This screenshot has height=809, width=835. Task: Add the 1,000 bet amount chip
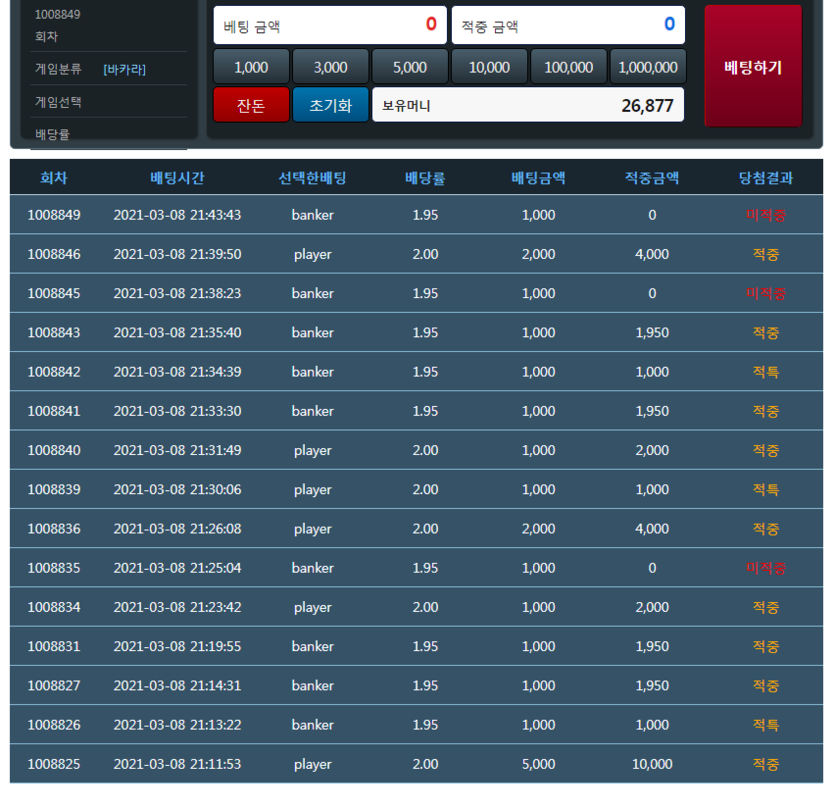pyautogui.click(x=251, y=67)
